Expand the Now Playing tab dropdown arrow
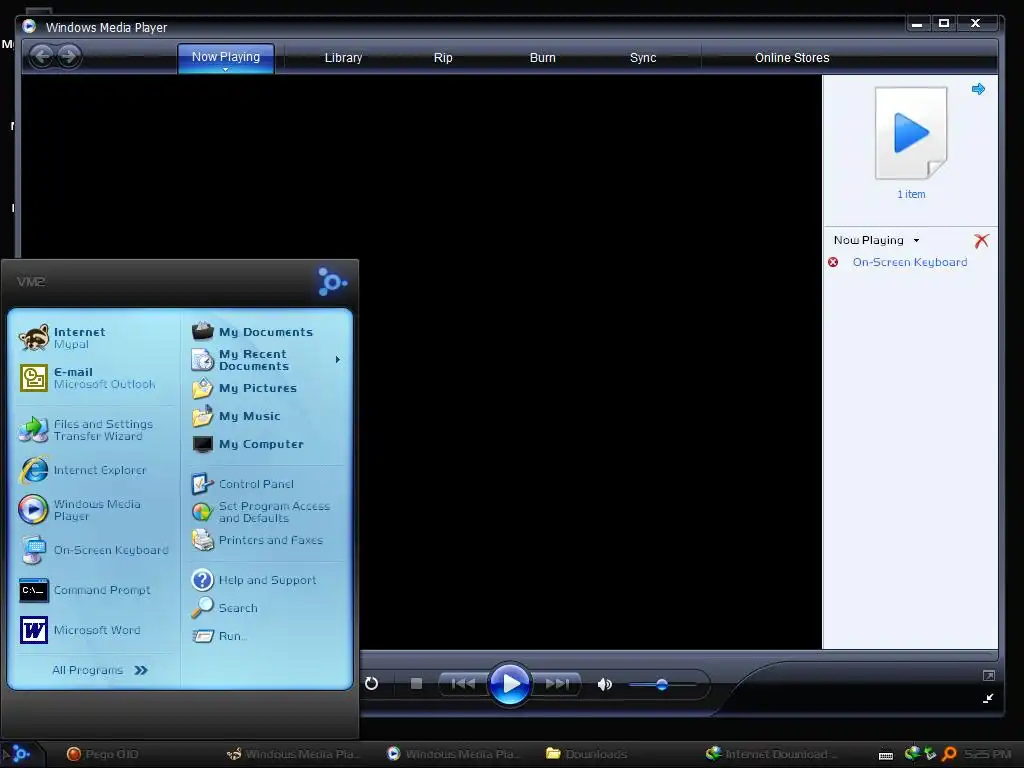1024x768 pixels. (225, 69)
